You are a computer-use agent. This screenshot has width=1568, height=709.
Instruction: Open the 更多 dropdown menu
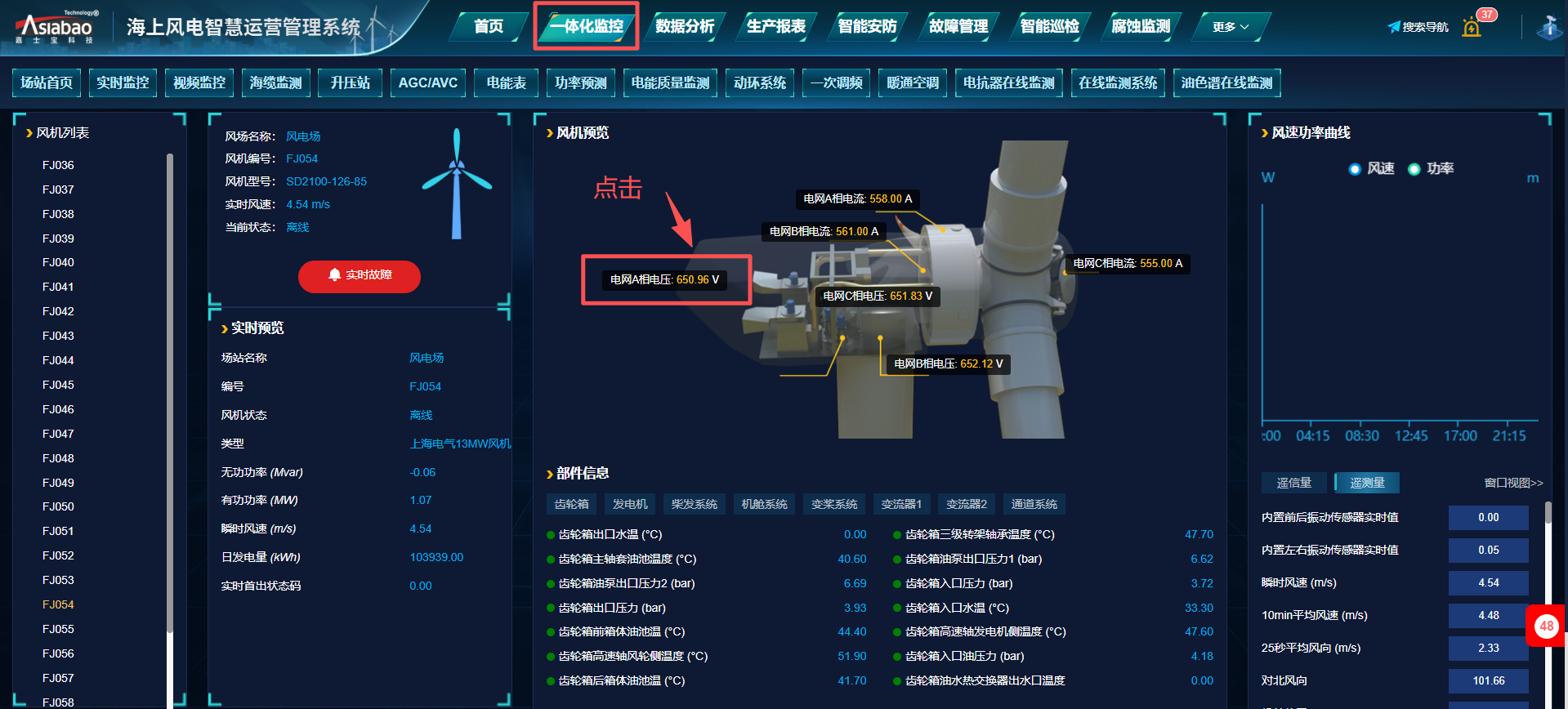click(1230, 27)
